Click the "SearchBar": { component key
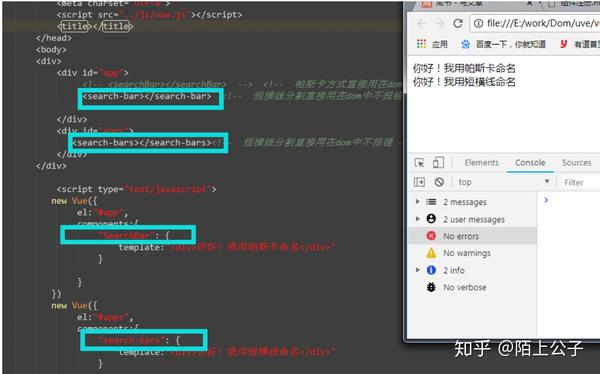Screen dimensions: 600x374 [x=134, y=235]
